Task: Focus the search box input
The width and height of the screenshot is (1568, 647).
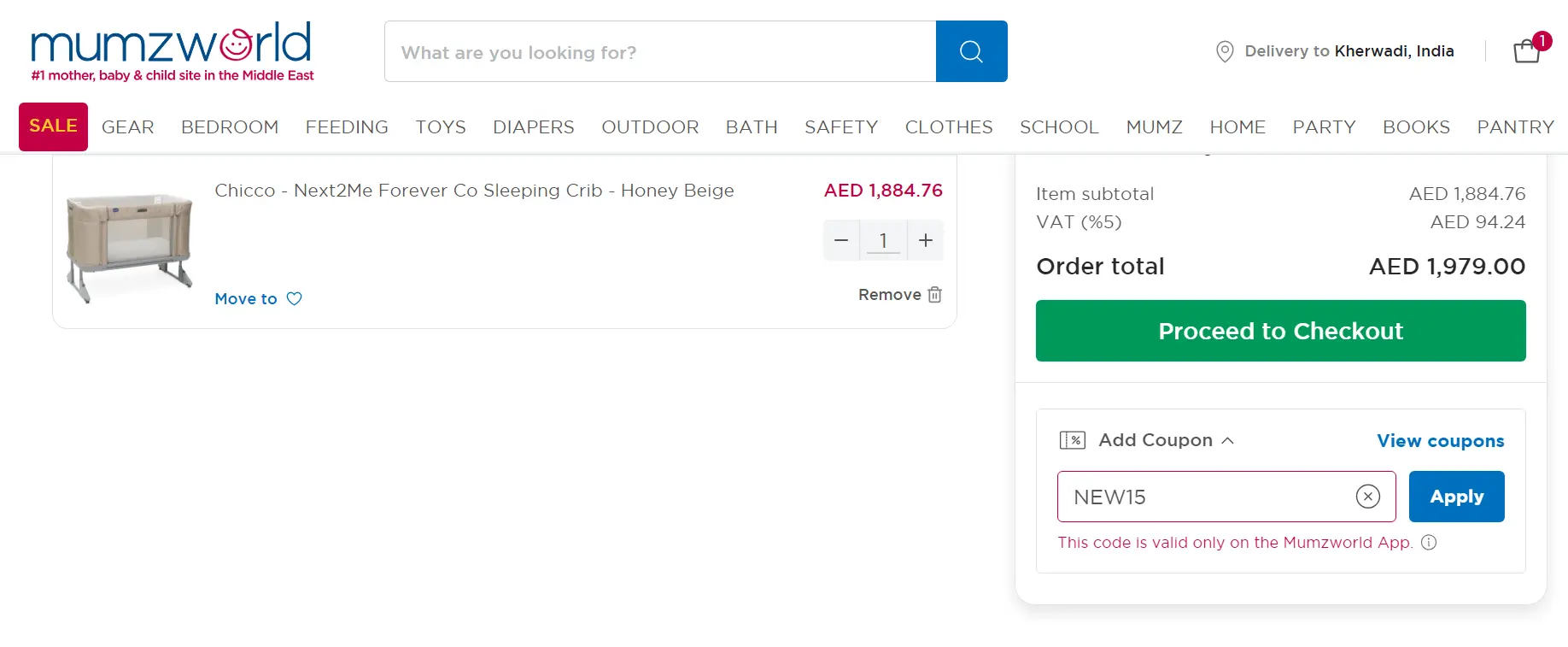Action: click(660, 51)
